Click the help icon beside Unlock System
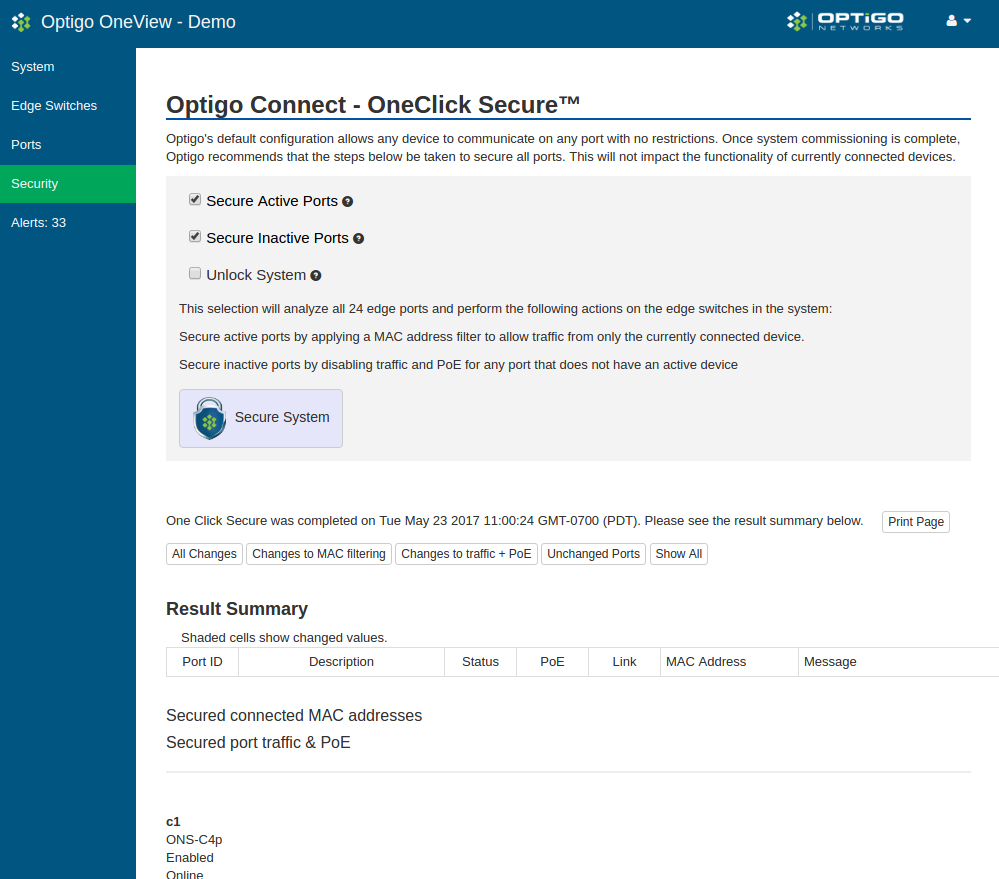This screenshot has height=879, width=999. click(316, 276)
